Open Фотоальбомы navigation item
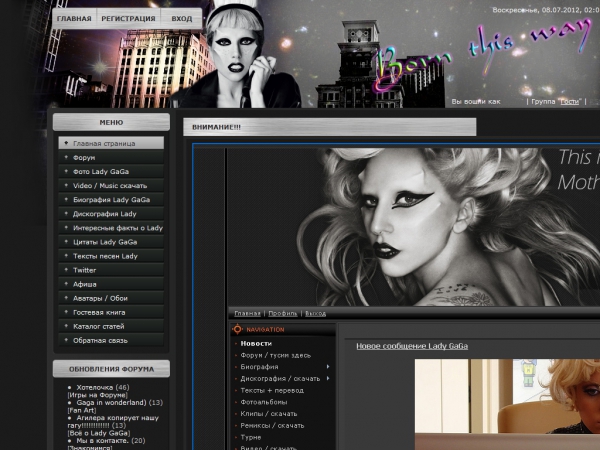The height and width of the screenshot is (450, 600). coord(264,402)
